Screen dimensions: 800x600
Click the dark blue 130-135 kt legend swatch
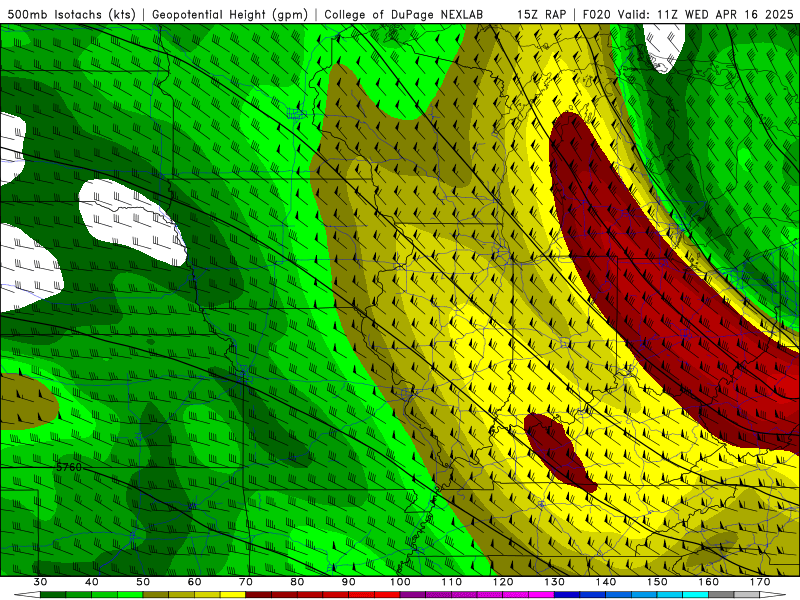coord(567,595)
